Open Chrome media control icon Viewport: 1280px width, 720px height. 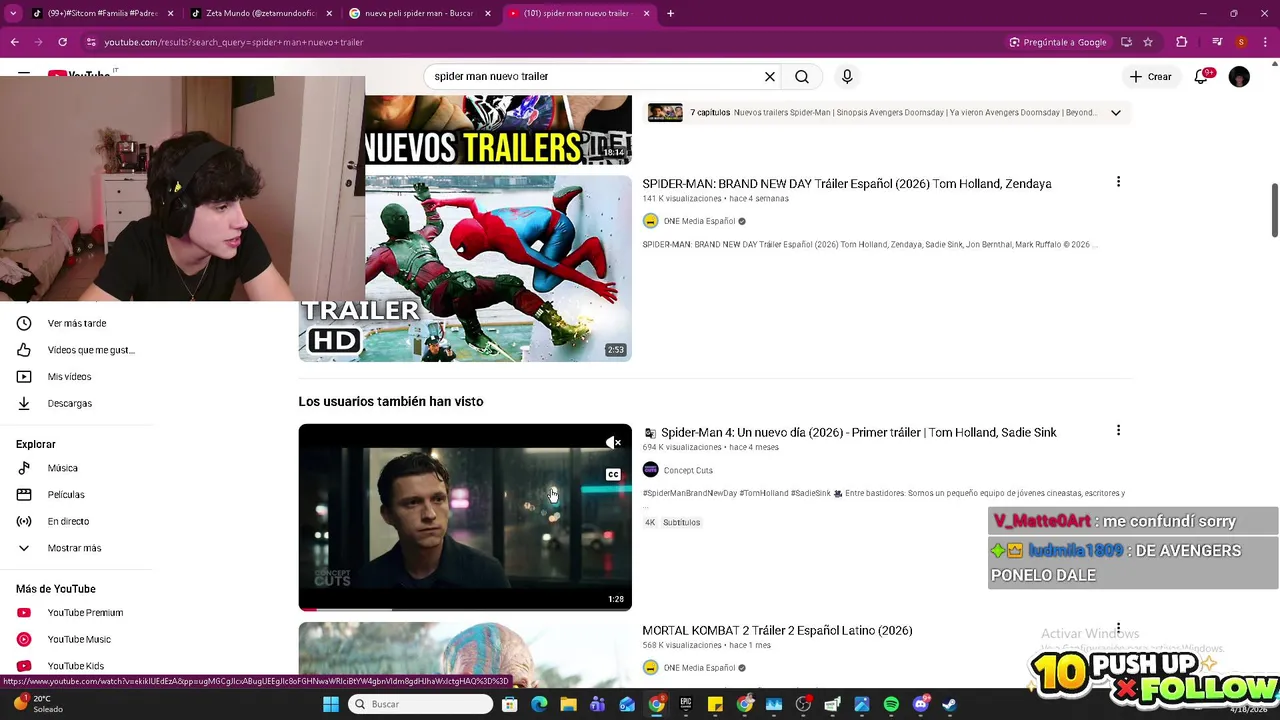1217,42
